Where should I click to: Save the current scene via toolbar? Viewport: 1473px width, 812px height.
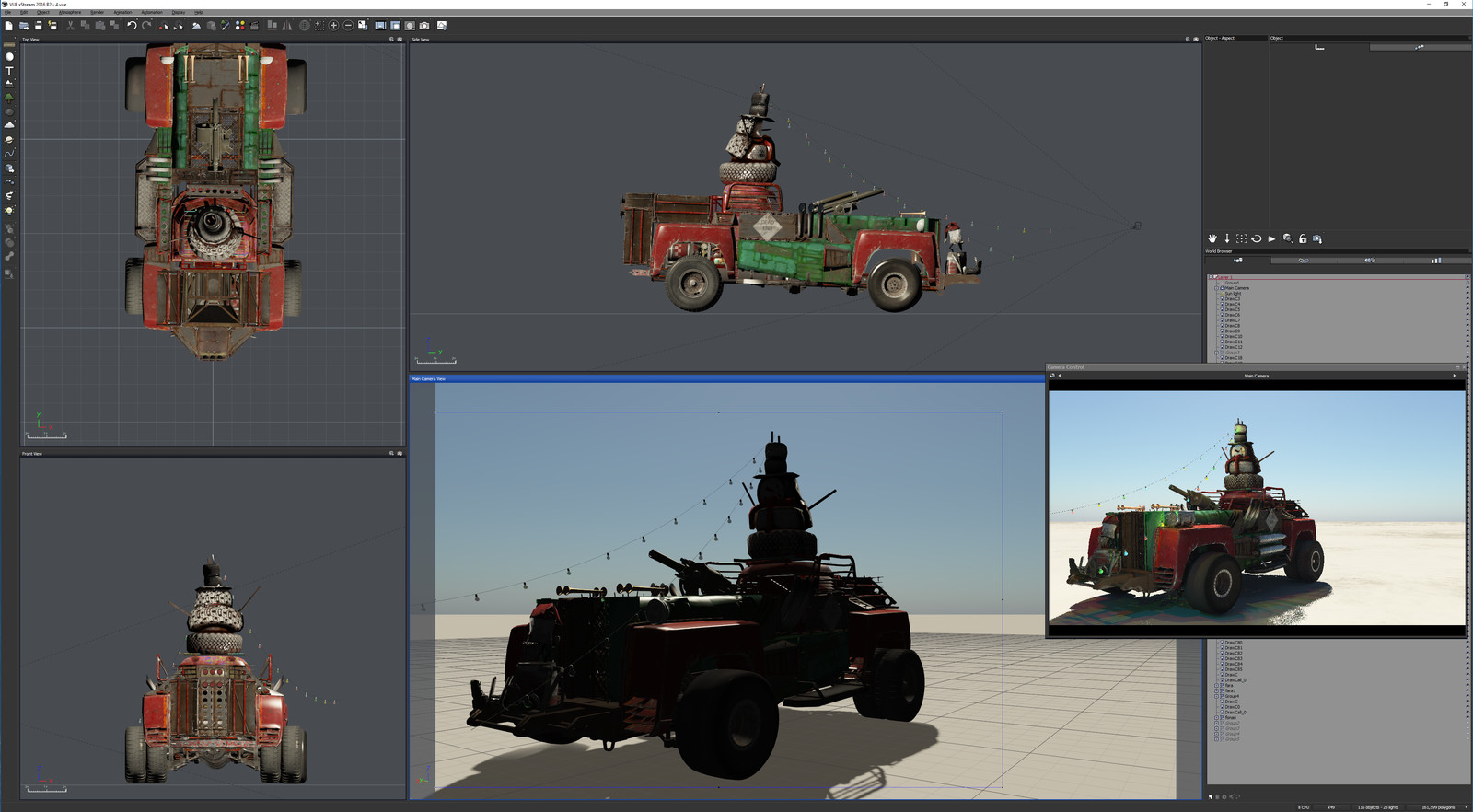[39, 26]
